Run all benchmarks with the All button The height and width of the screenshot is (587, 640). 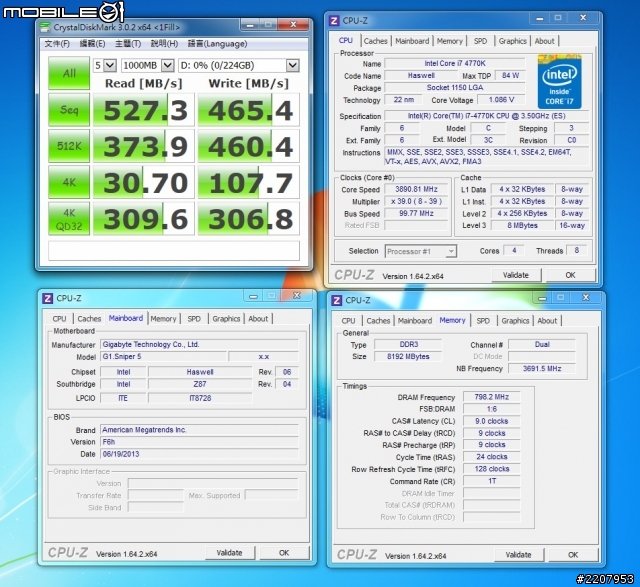(x=69, y=73)
